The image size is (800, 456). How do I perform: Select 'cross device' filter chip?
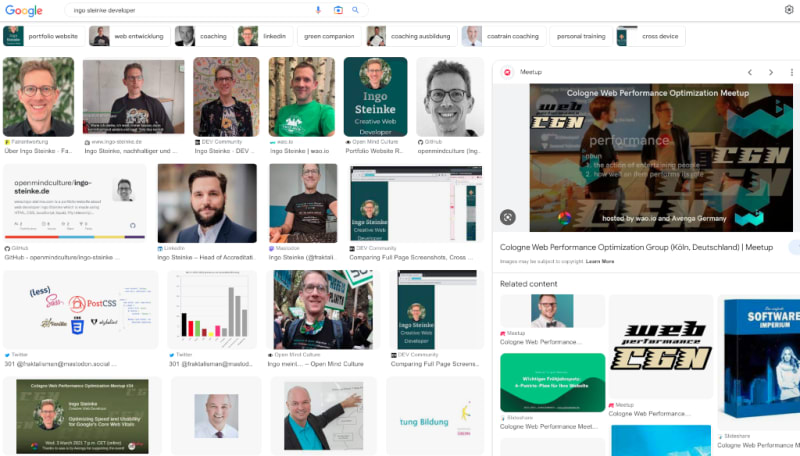651,36
